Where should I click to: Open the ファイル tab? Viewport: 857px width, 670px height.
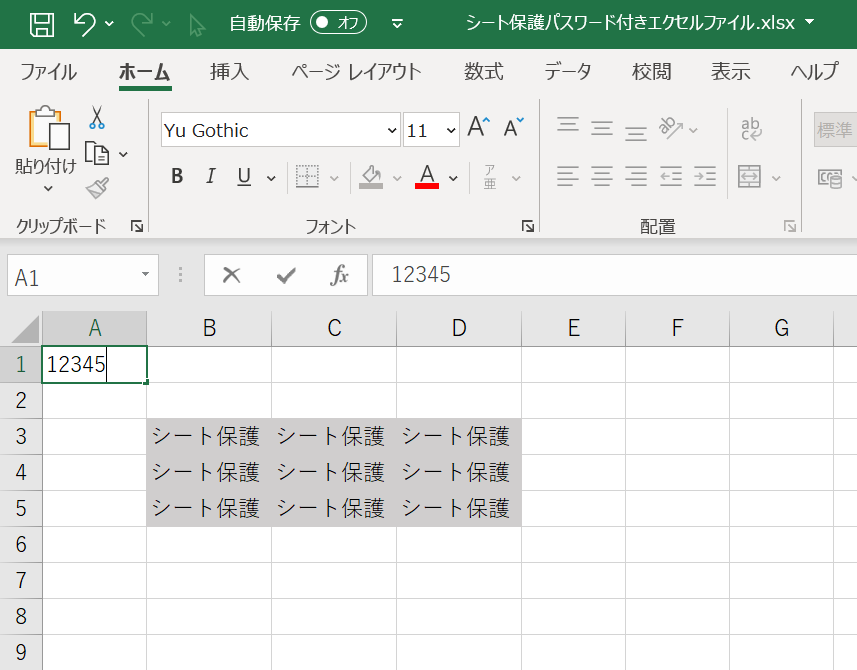tap(48, 72)
